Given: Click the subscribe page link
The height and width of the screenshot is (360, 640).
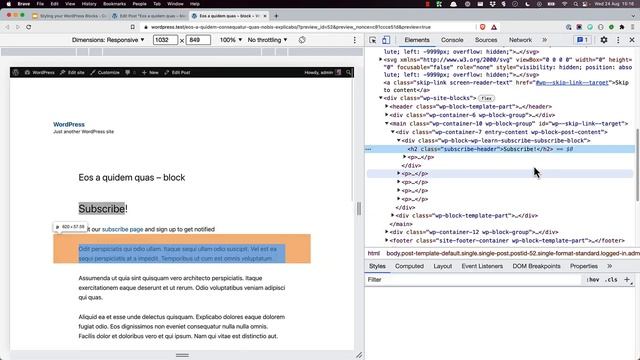Looking at the screenshot, I should point(122,229).
